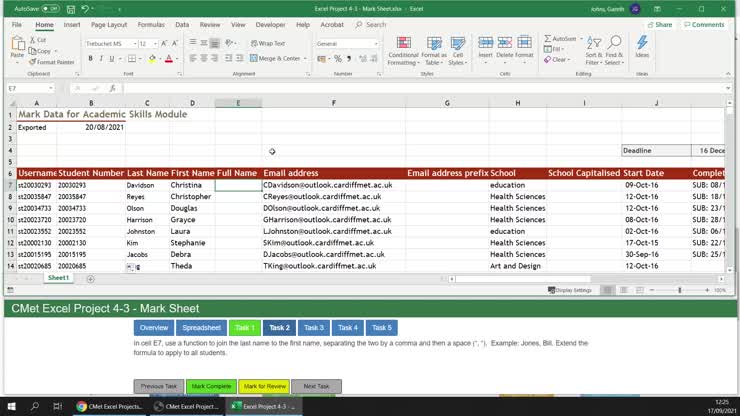740x416 pixels.
Task: Switch to the Page Layout tab
Action: (x=109, y=25)
